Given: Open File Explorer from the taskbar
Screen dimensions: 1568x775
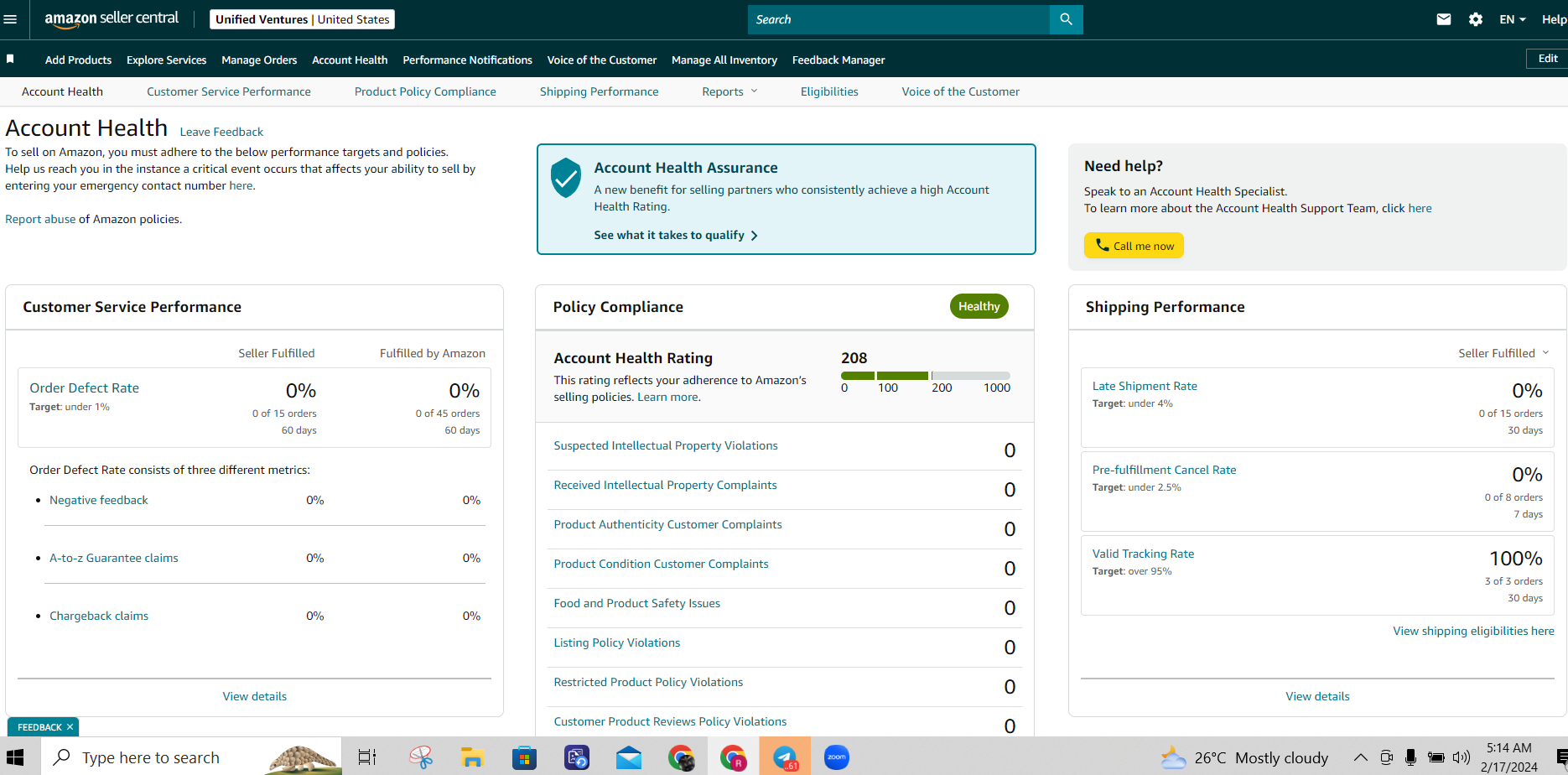Looking at the screenshot, I should tap(473, 757).
